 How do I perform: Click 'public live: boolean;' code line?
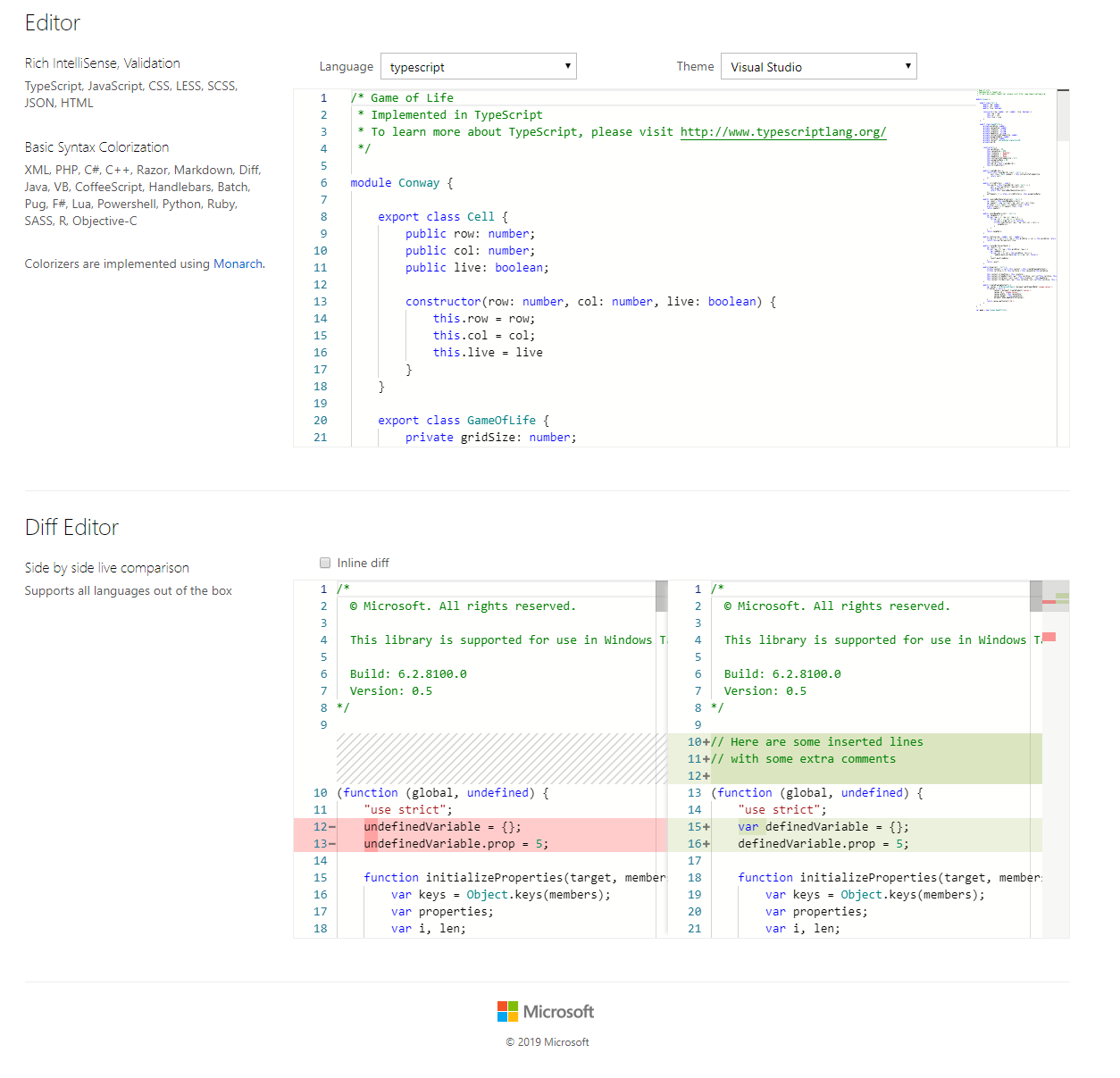[477, 268]
